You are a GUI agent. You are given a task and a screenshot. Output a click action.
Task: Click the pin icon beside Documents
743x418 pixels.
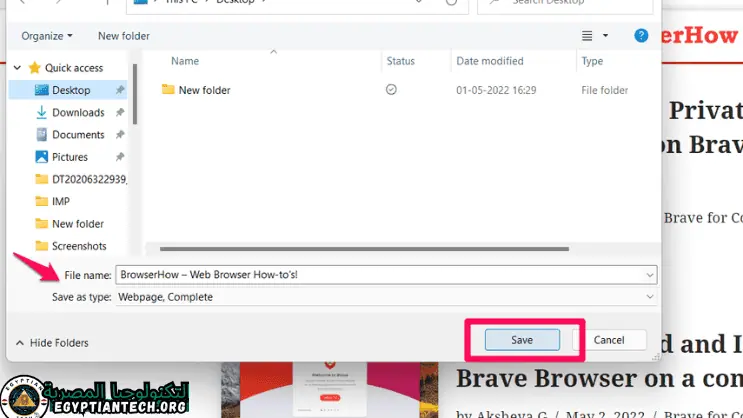[120, 135]
